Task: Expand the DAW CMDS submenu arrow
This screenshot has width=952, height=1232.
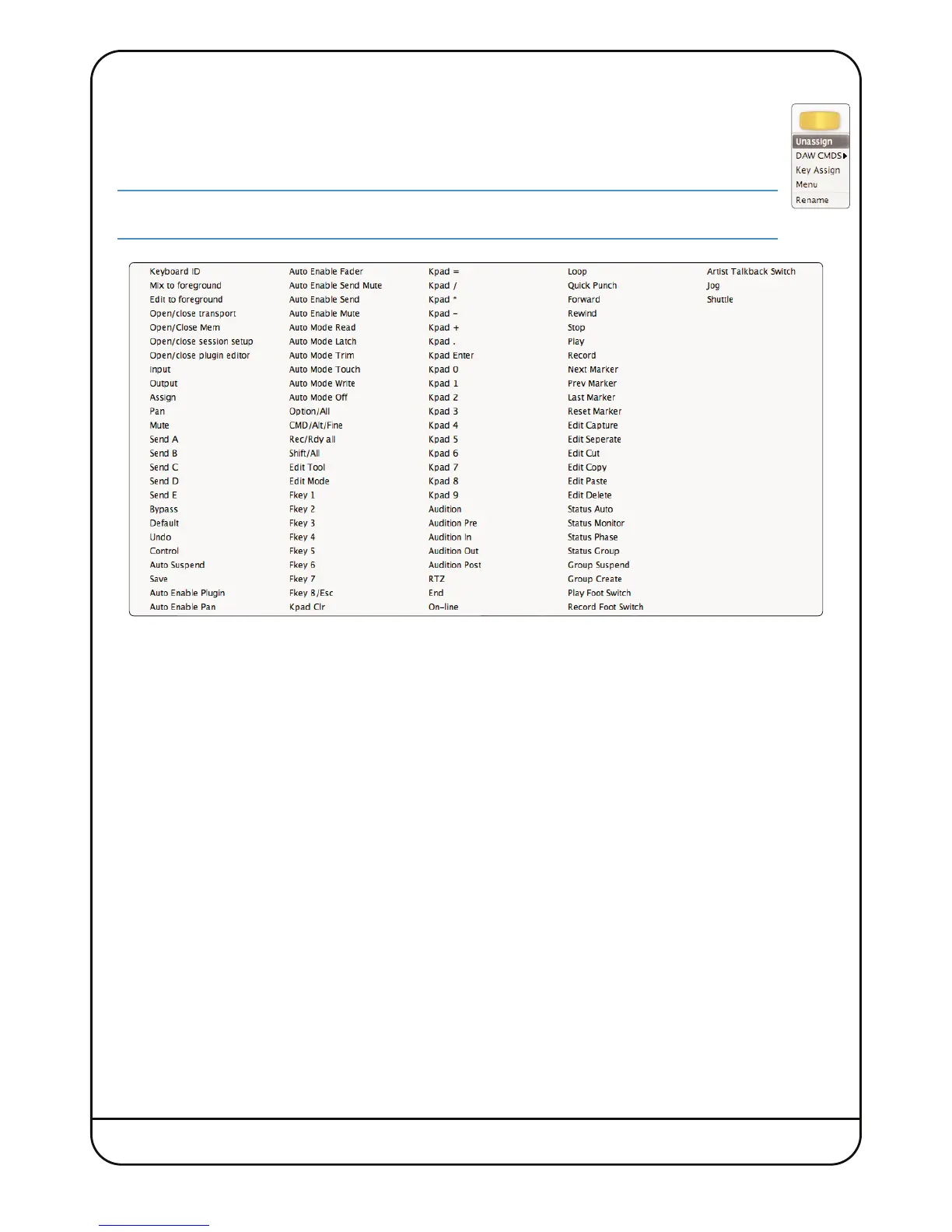Action: click(x=845, y=156)
